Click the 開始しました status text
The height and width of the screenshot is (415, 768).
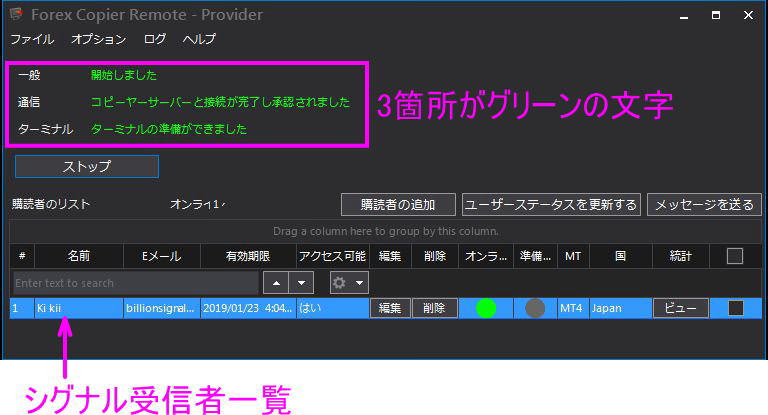point(124,75)
